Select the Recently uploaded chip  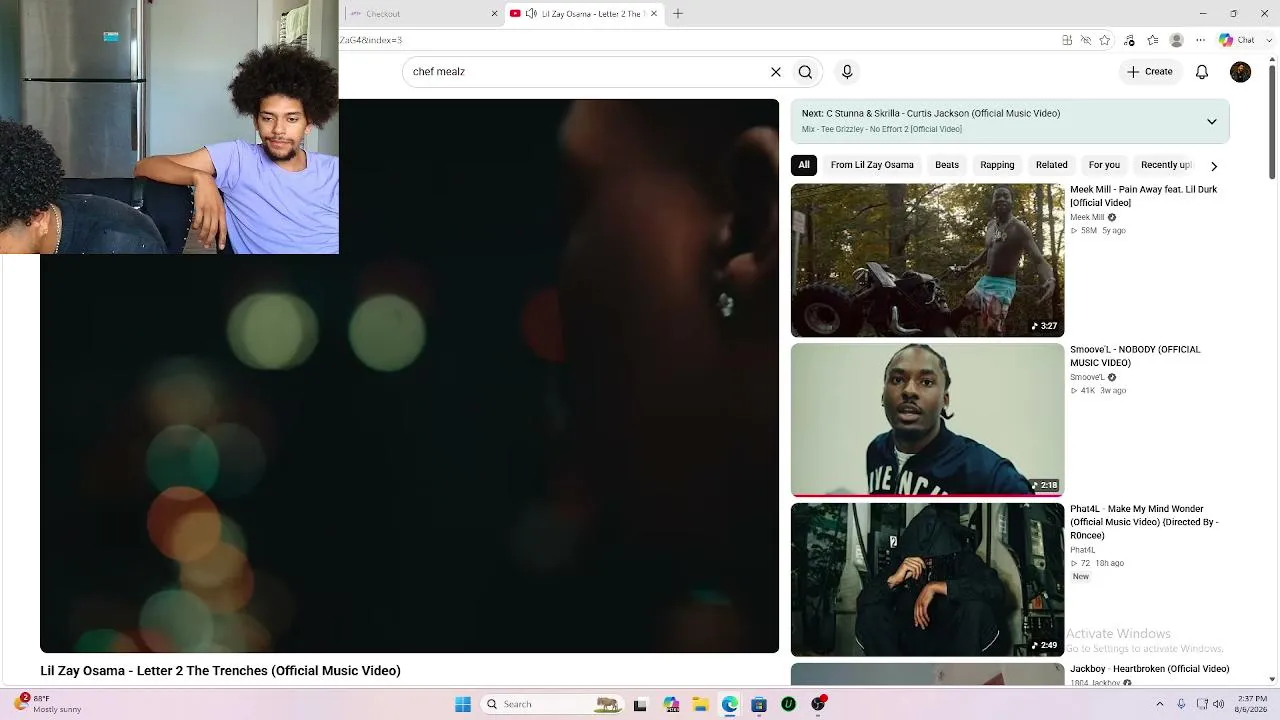(x=1166, y=165)
